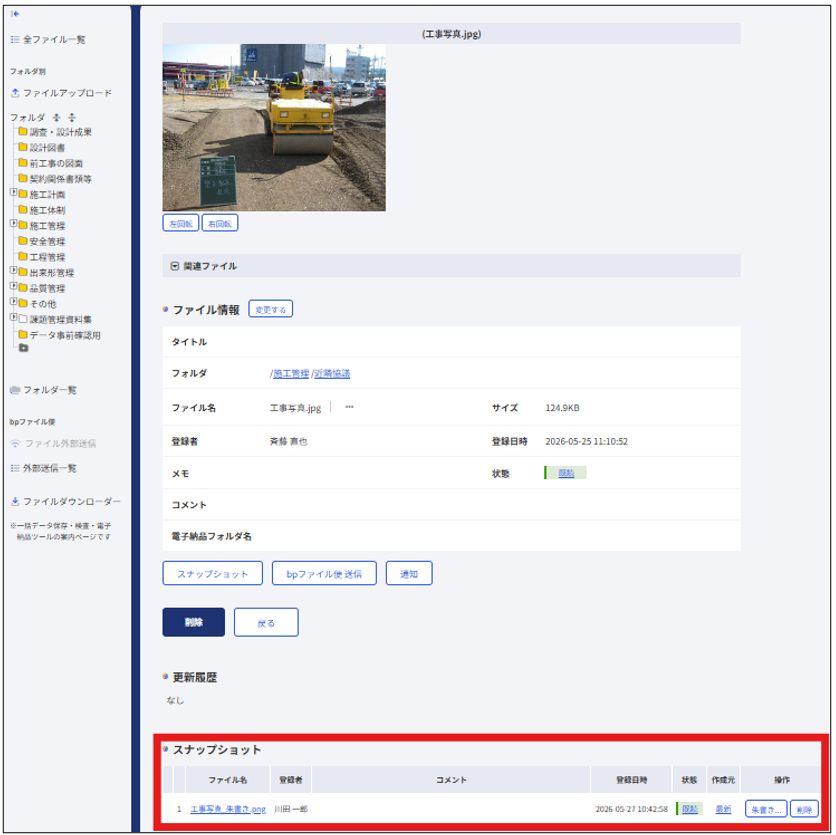The height and width of the screenshot is (835, 836).
Task: Open 全ファイル一覧 list icon
Action: (x=15, y=39)
